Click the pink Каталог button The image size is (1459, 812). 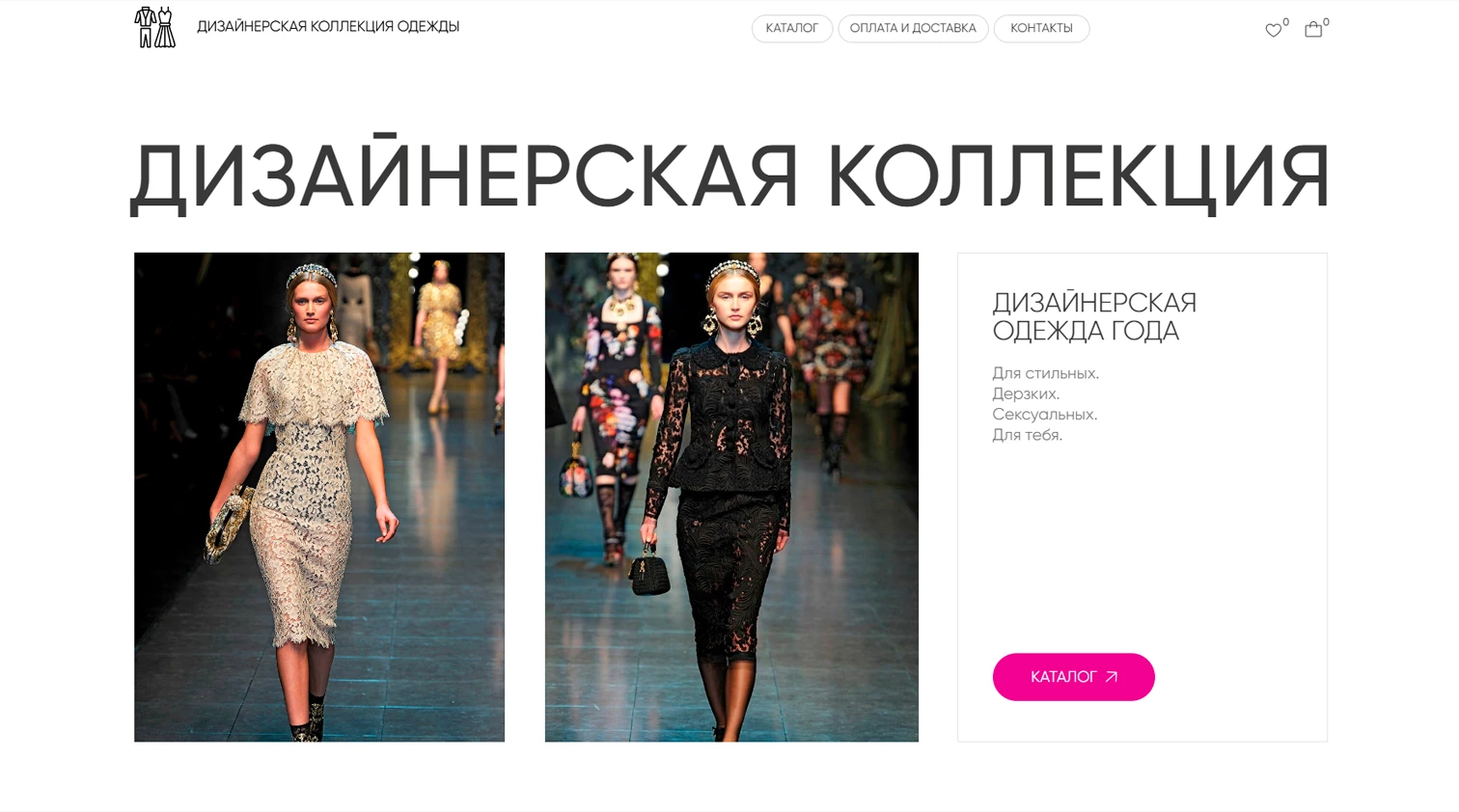point(1073,677)
